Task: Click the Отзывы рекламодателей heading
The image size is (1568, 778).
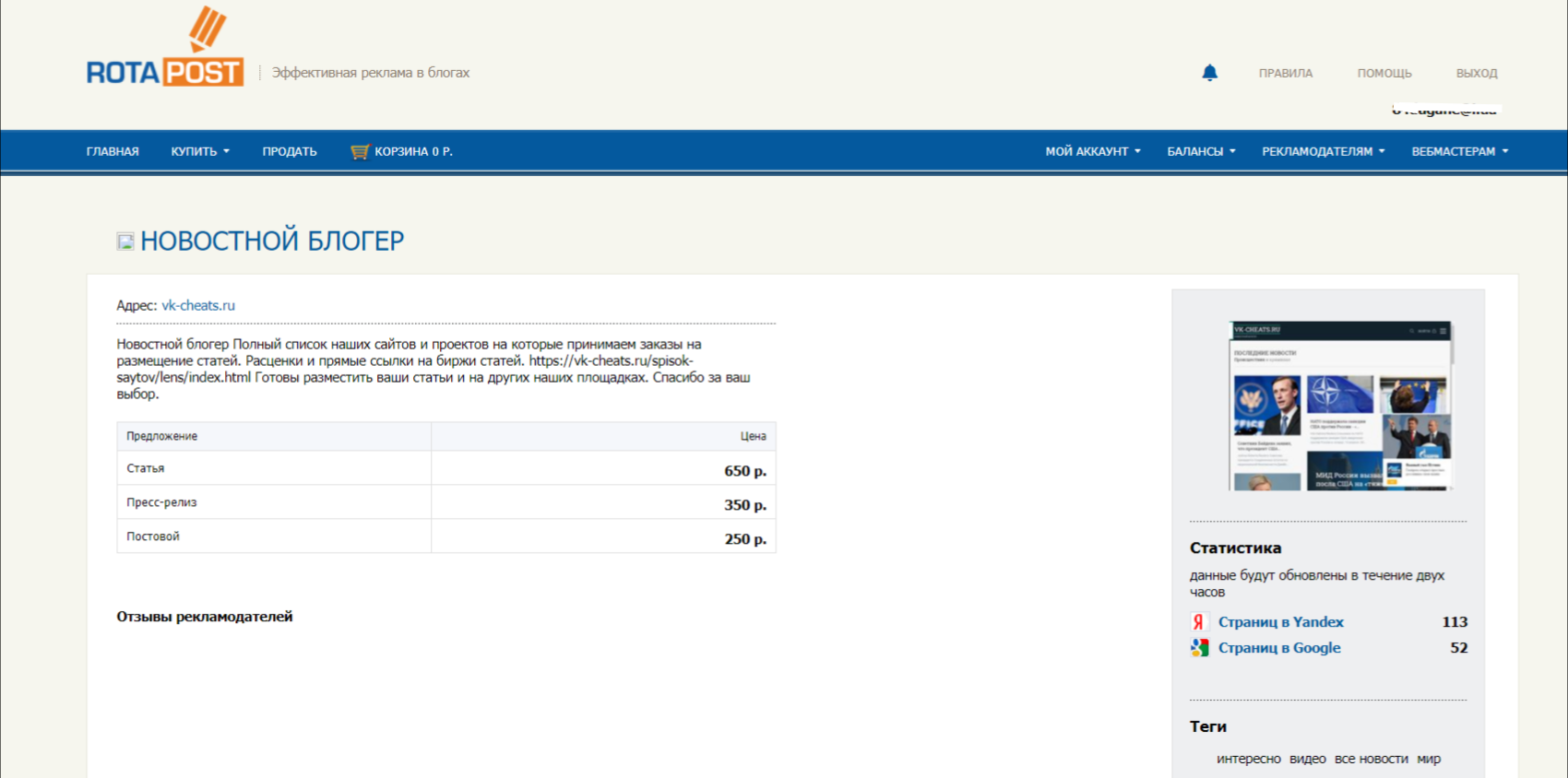Action: 204,617
